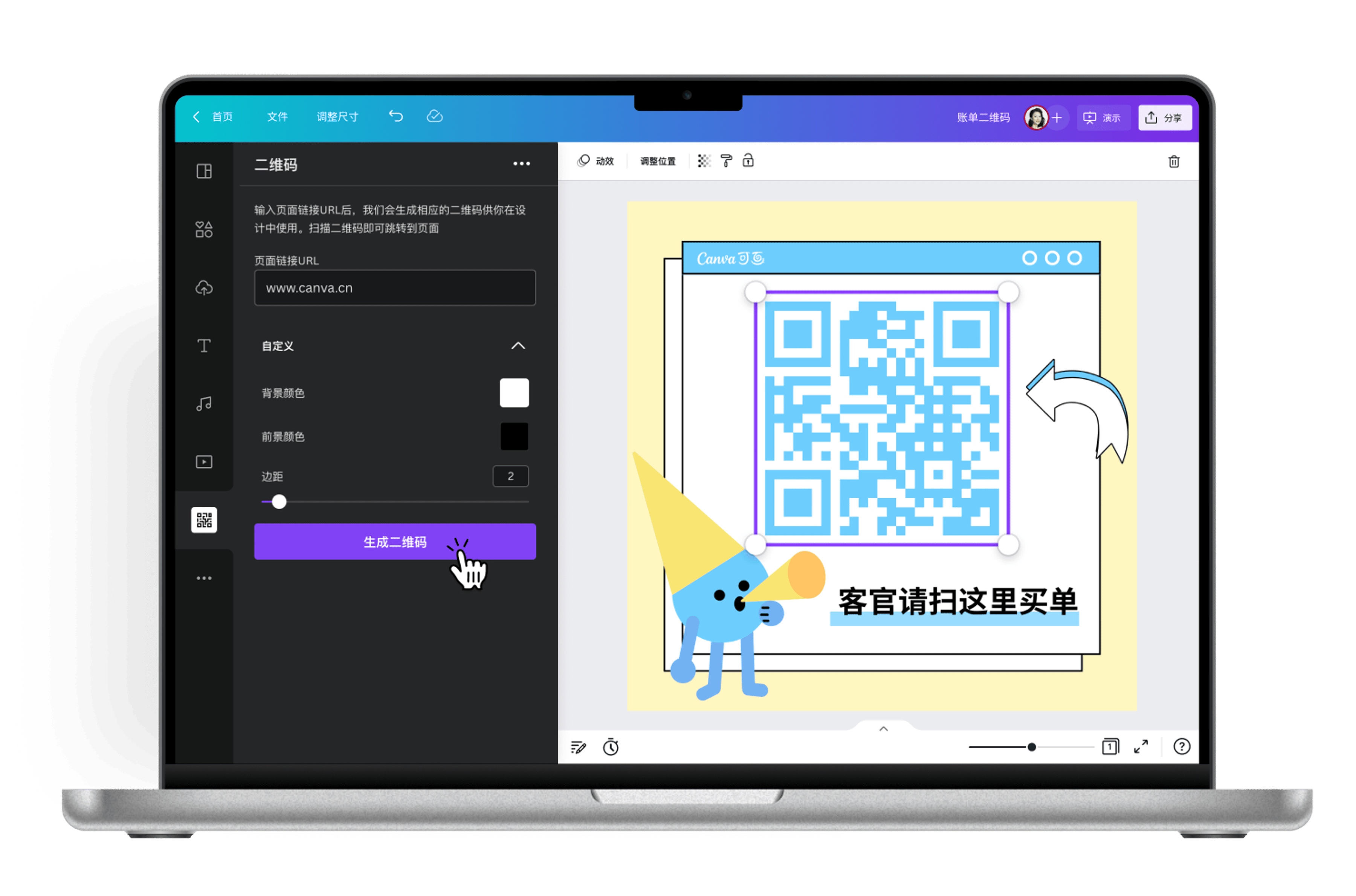Click top-left resize handle of QR code
The width and height of the screenshot is (1356, 896).
coord(756,292)
